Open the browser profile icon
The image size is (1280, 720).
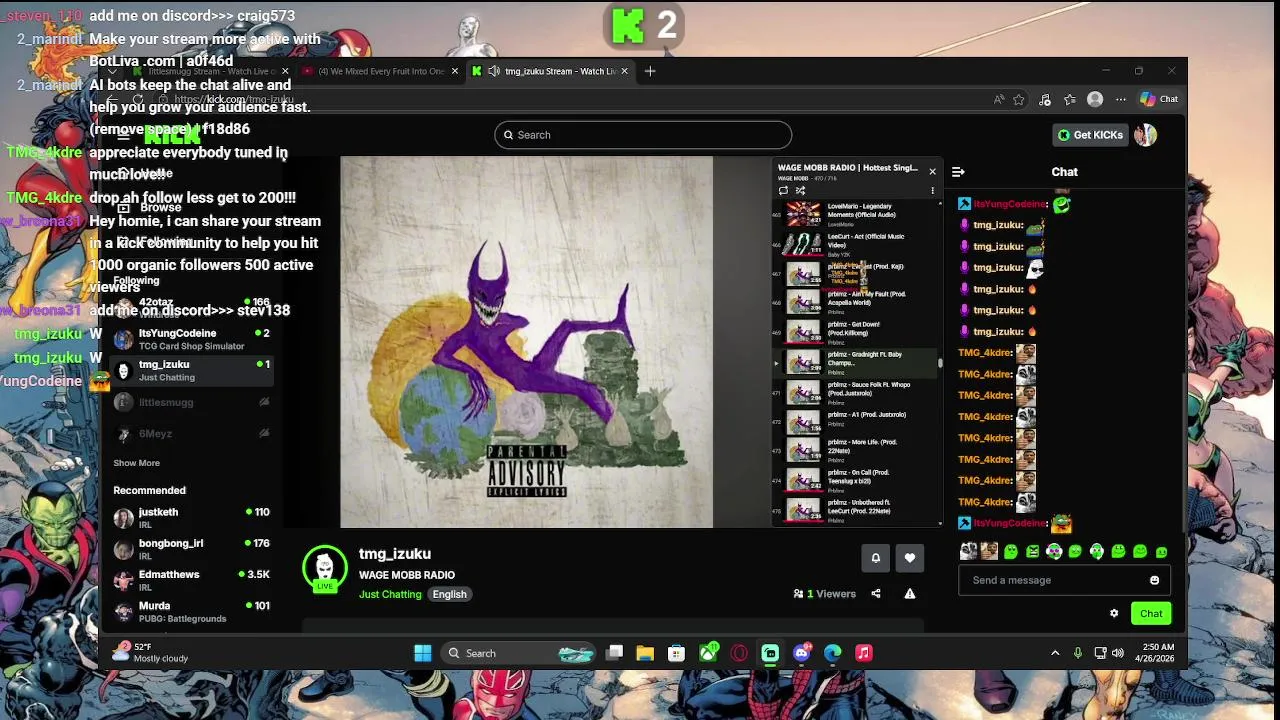coord(1095,99)
